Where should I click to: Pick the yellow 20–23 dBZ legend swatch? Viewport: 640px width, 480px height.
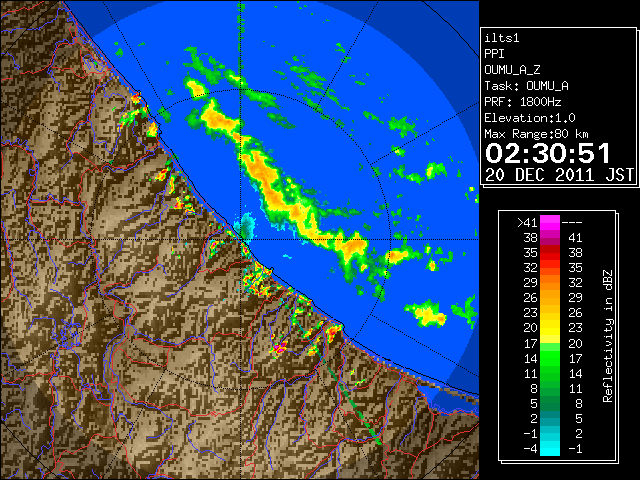click(550, 328)
